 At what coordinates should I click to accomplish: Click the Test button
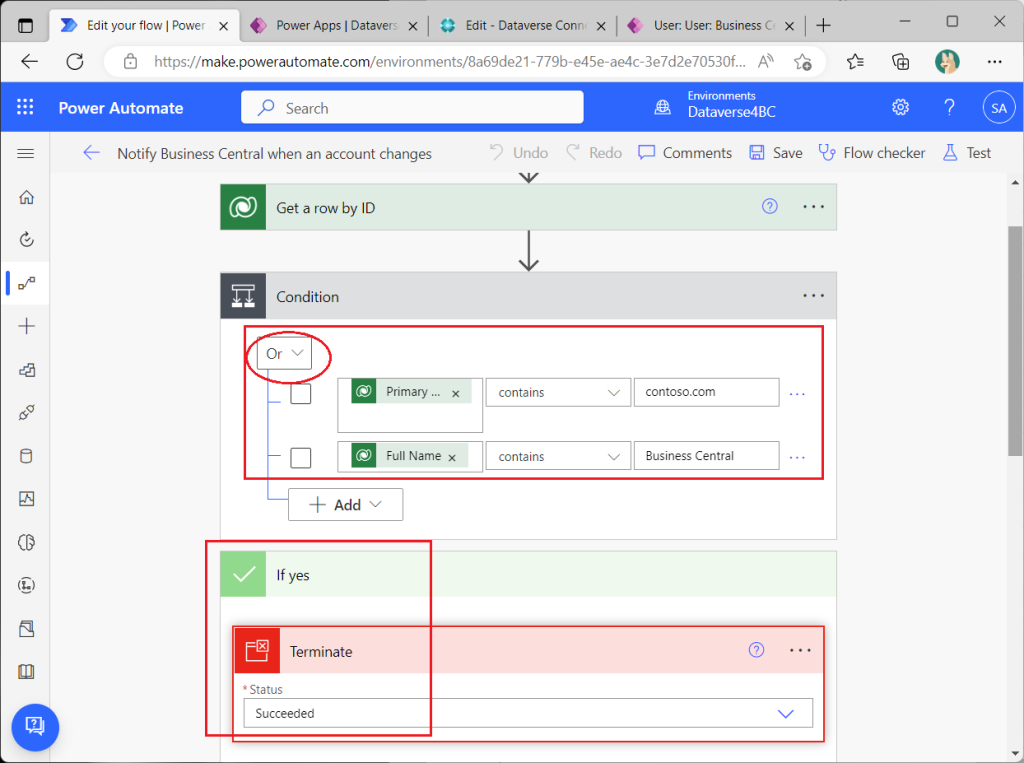coord(967,153)
